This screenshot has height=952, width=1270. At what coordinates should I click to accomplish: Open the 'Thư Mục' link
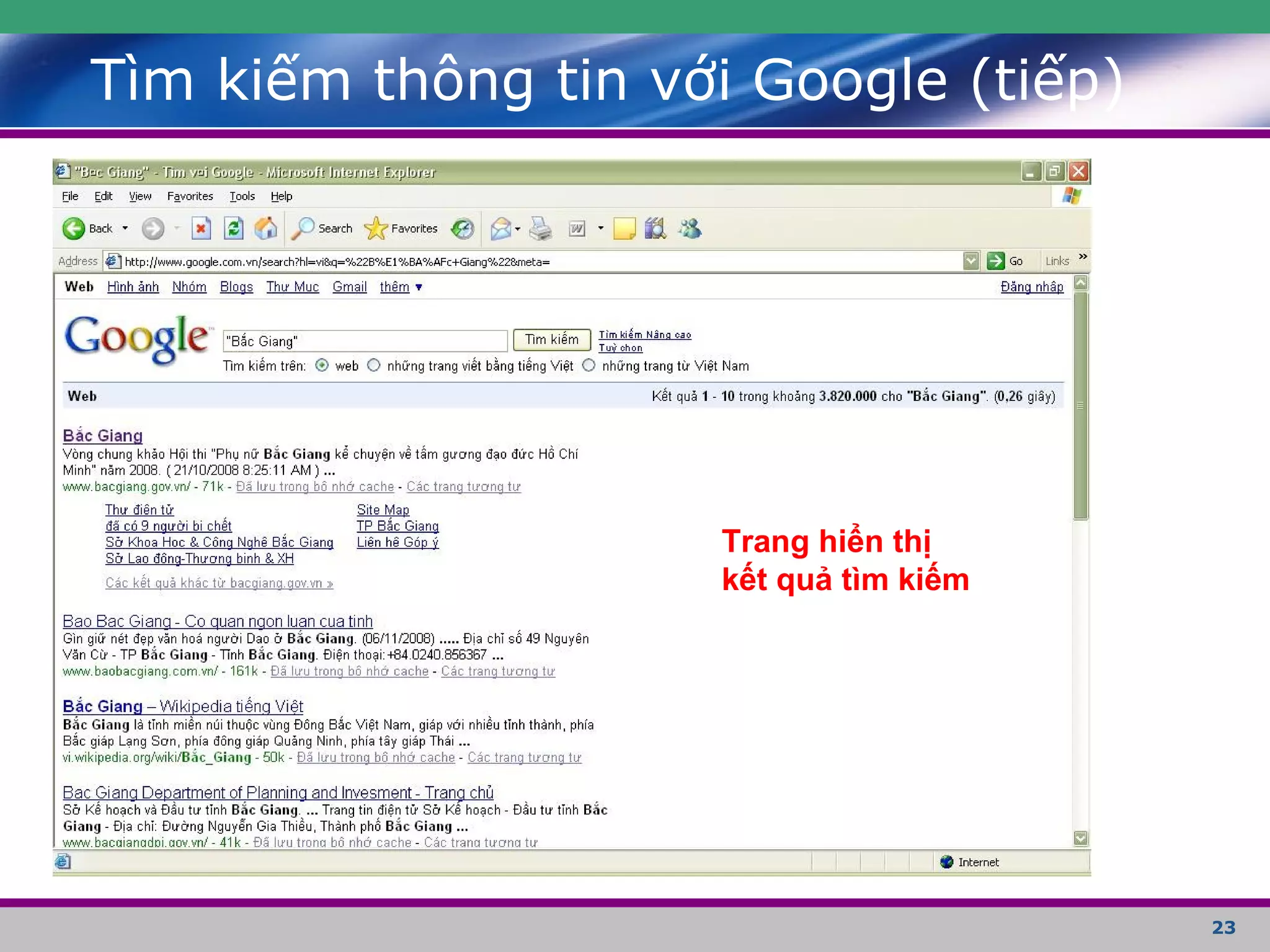(x=292, y=287)
